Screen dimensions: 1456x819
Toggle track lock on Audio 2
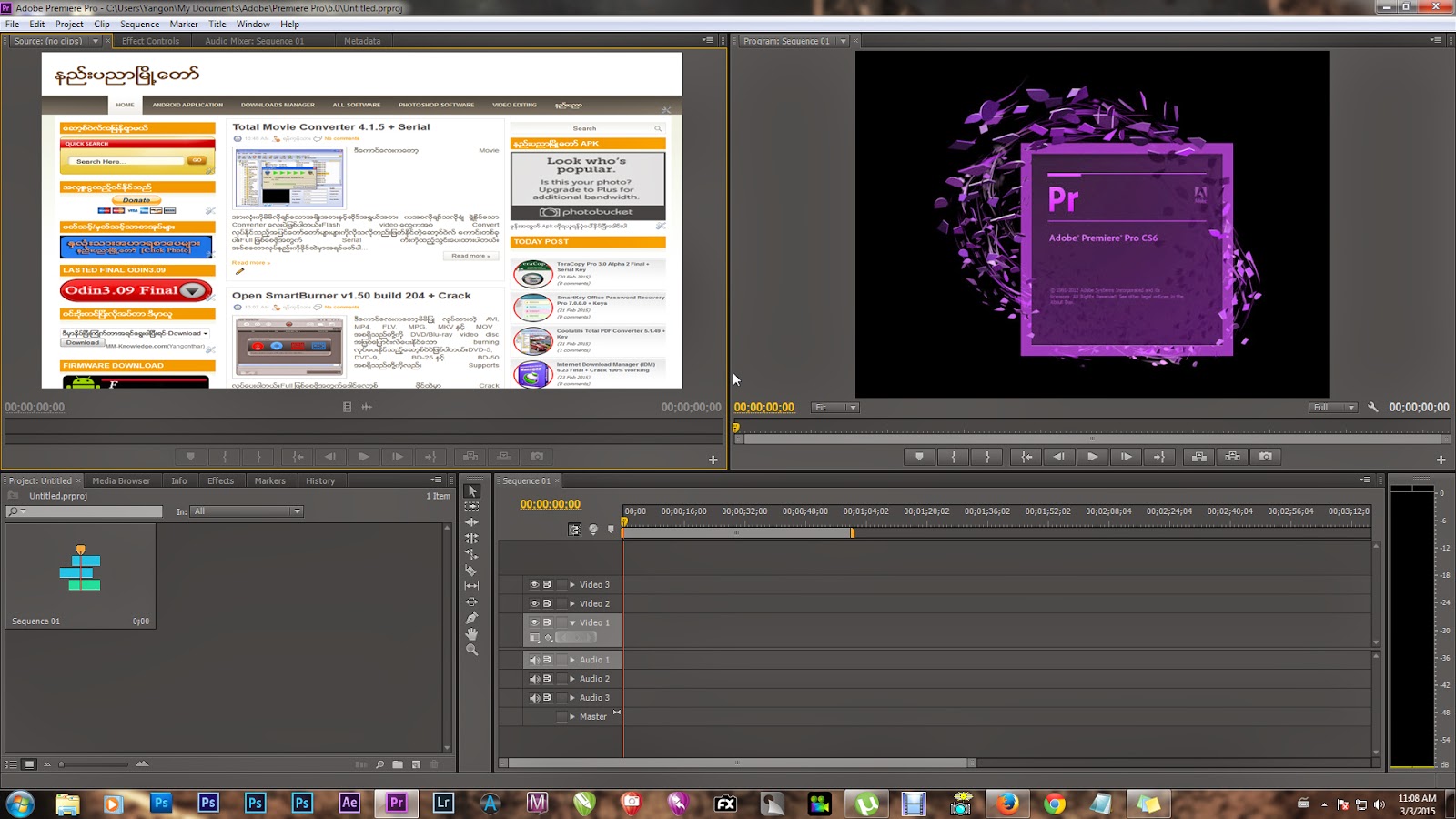tap(561, 679)
